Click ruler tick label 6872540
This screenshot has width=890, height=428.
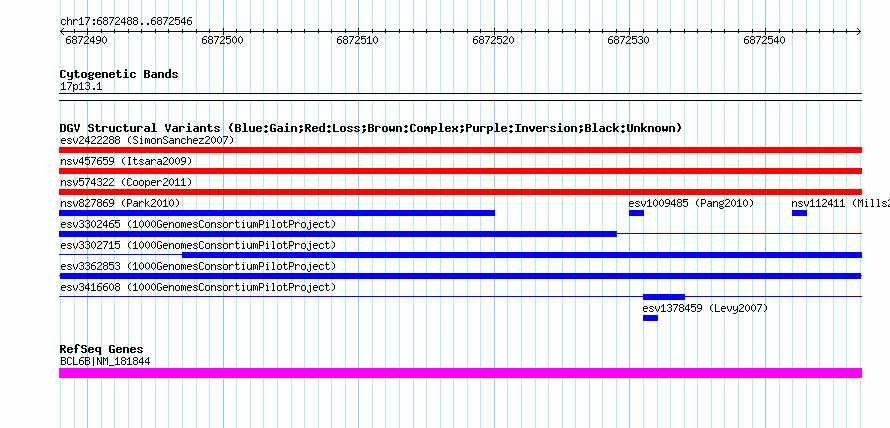(x=763, y=40)
